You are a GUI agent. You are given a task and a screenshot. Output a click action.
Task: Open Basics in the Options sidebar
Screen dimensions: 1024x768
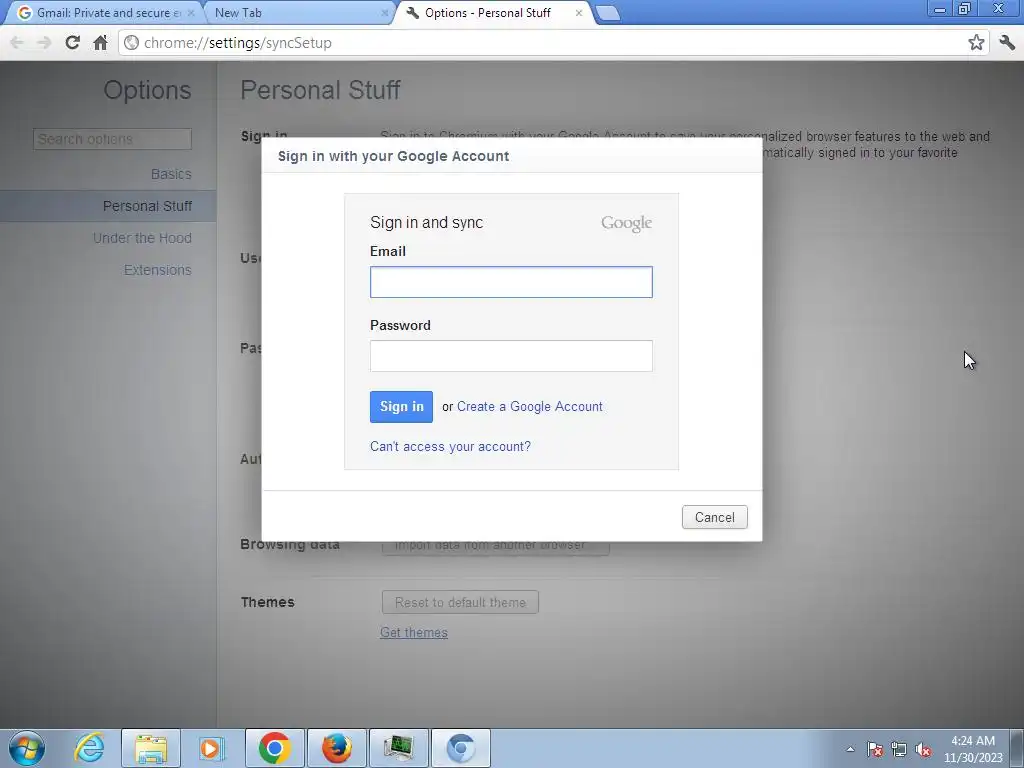[x=171, y=174]
